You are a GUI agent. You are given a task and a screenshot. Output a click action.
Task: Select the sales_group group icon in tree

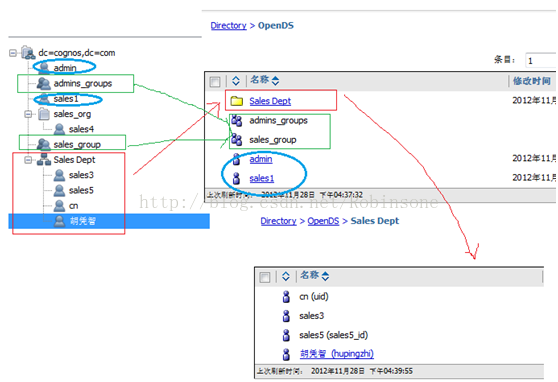point(43,145)
